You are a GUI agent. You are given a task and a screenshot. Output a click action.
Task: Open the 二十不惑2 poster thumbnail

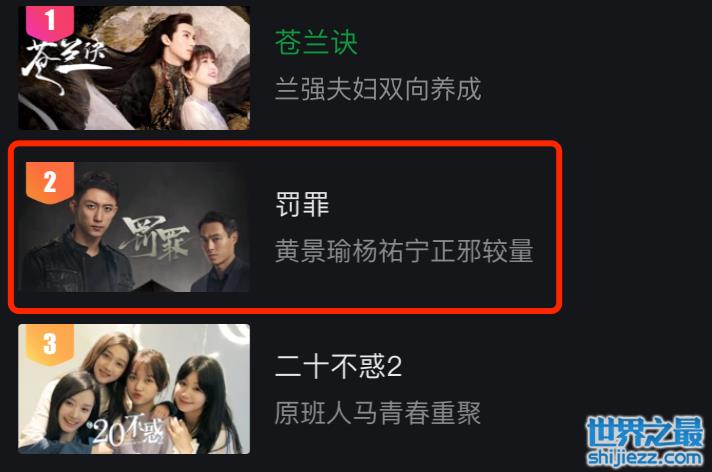tap(134, 389)
